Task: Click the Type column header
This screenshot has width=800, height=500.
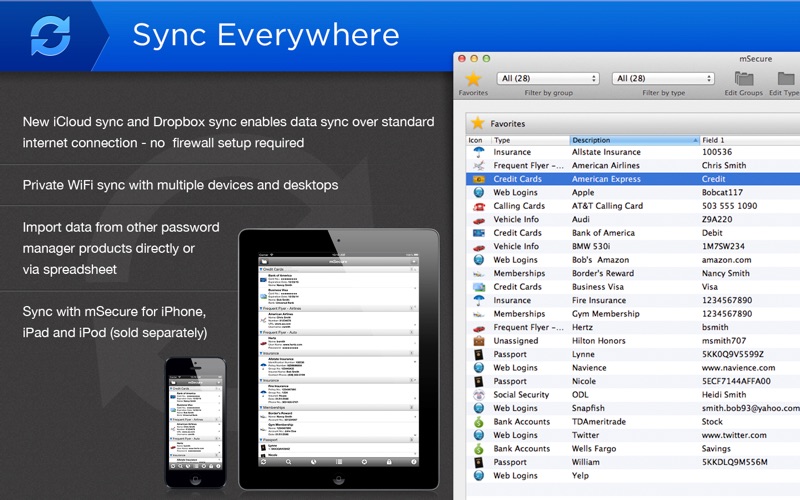Action: coord(528,140)
